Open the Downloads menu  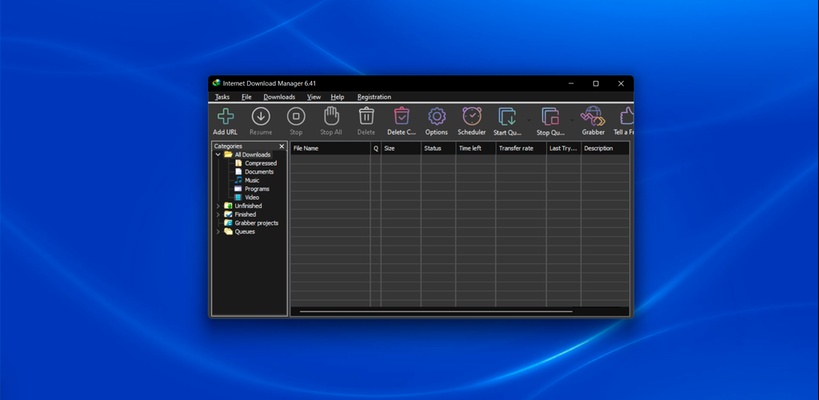coord(279,97)
